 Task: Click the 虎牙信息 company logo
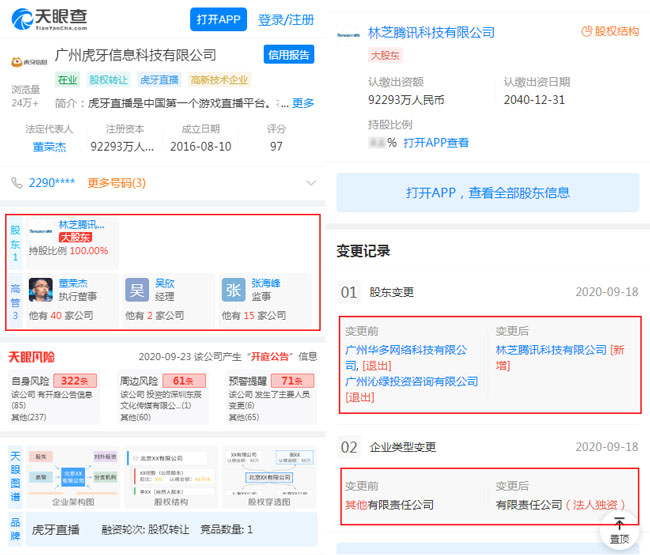click(x=29, y=62)
